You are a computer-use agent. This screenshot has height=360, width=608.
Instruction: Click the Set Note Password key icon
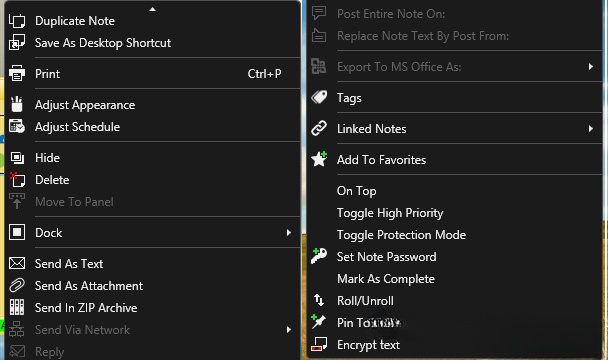(319, 256)
